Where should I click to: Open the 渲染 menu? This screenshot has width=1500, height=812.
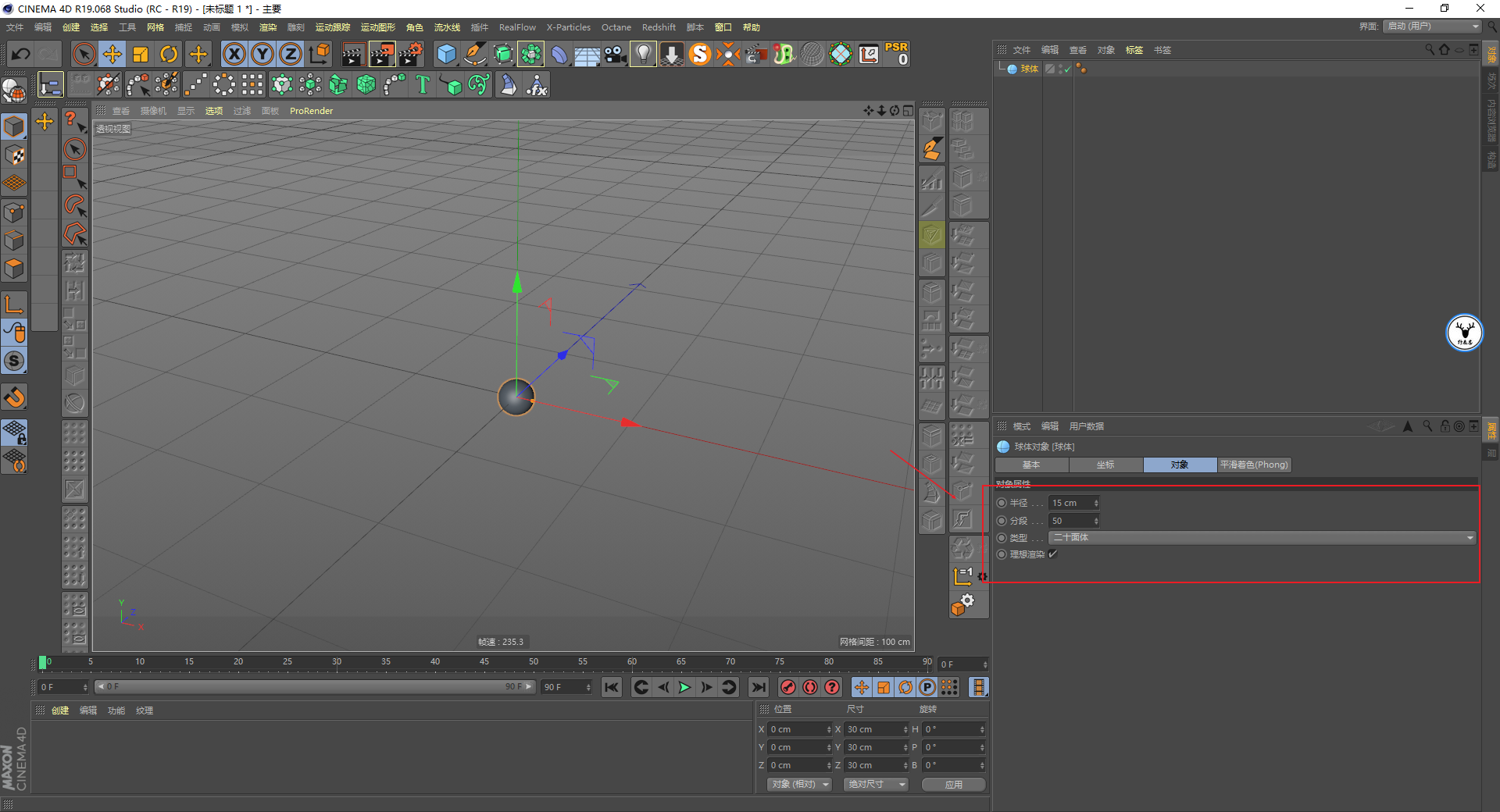pyautogui.click(x=268, y=27)
